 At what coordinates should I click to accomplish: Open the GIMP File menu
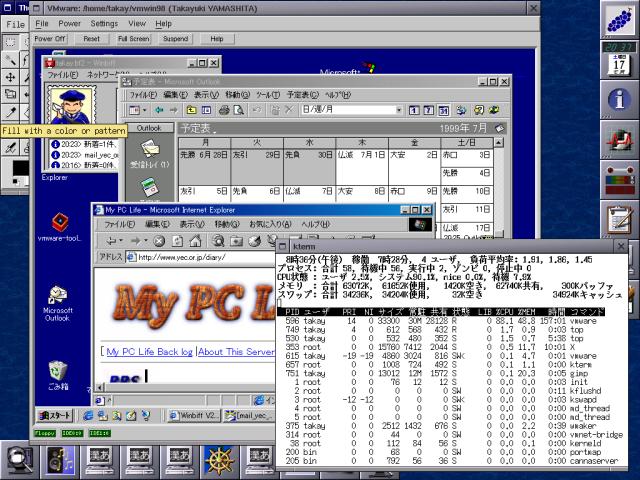click(15, 24)
